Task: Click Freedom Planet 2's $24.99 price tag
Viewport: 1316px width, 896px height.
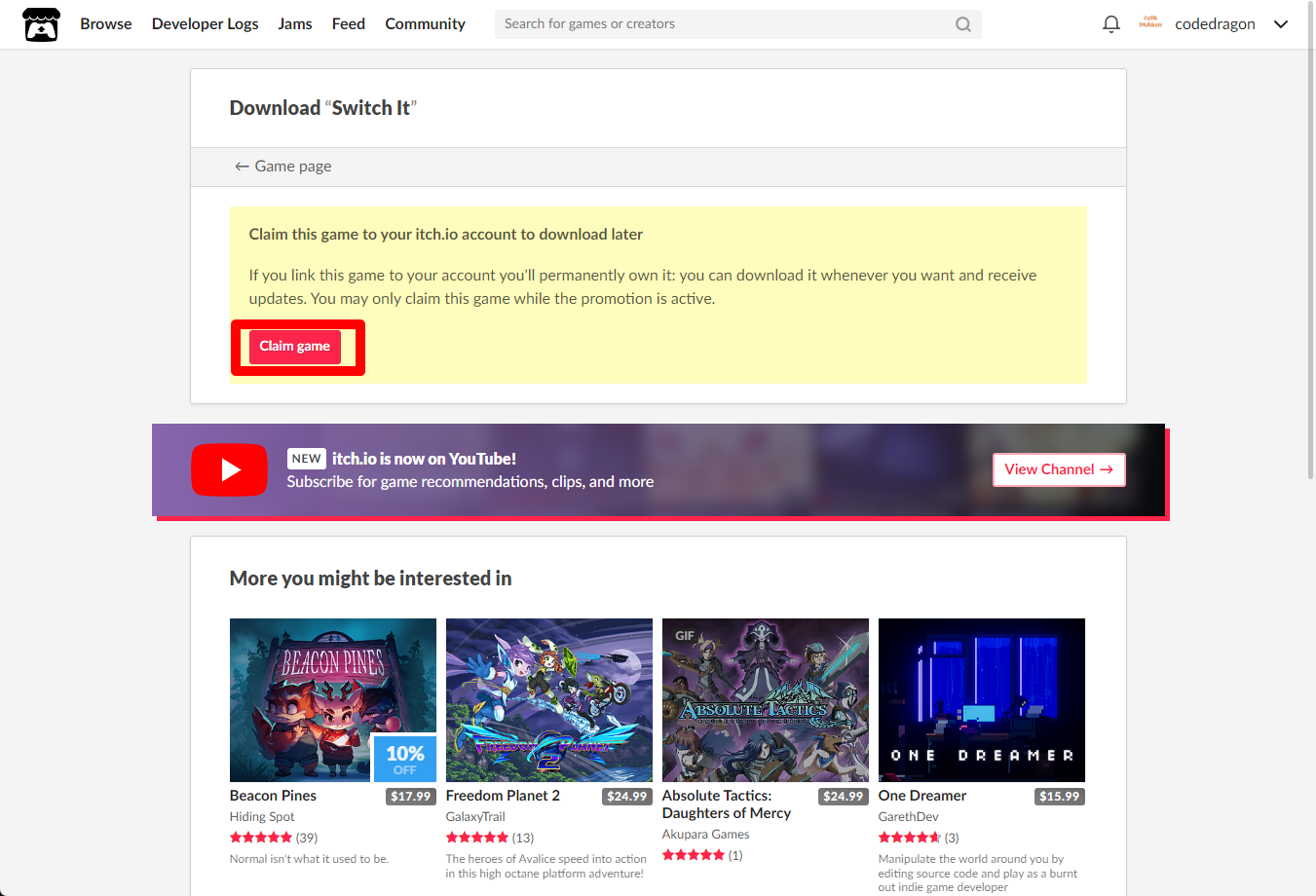Action: 627,797
